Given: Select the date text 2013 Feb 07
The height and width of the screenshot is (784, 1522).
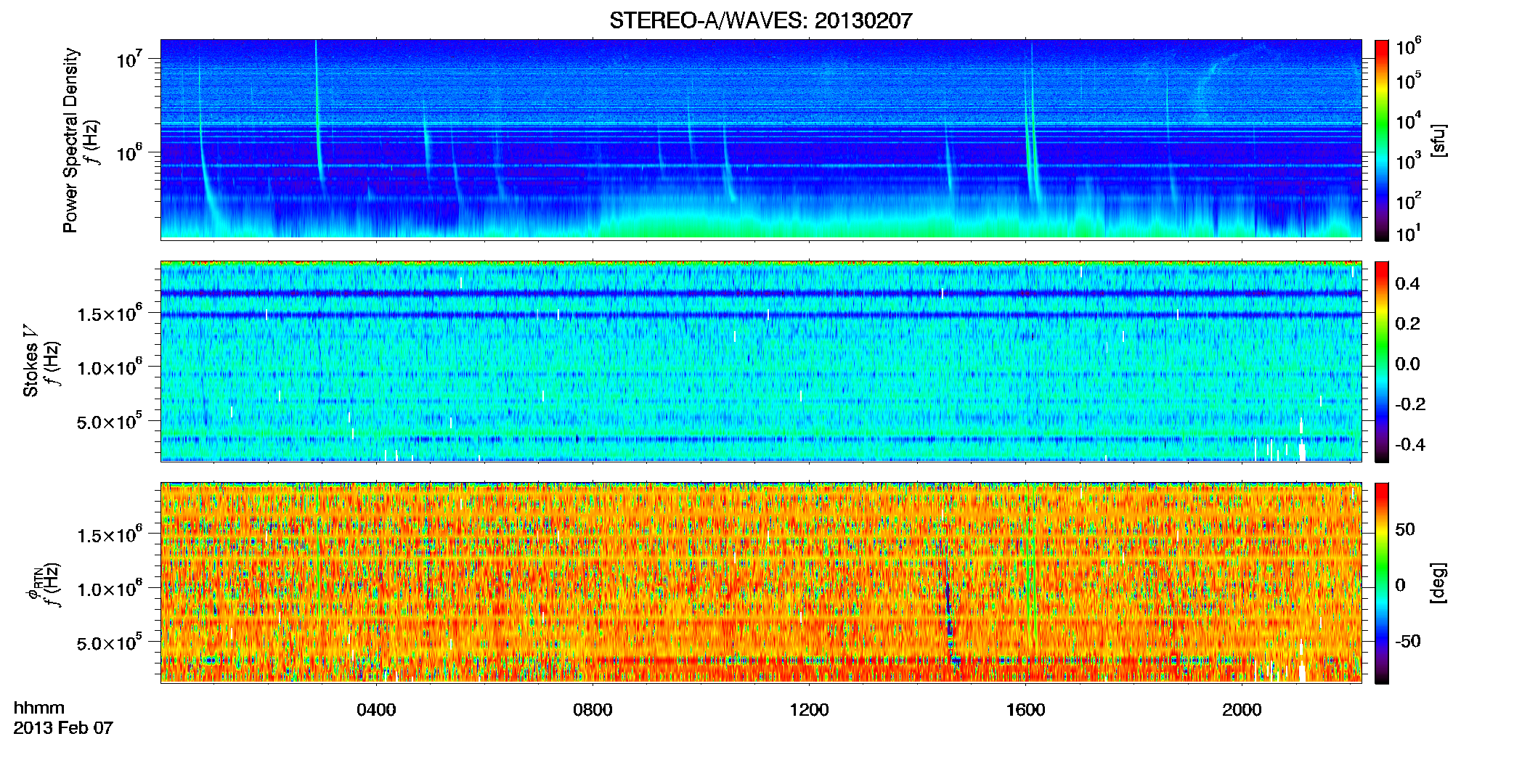Looking at the screenshot, I should 63,727.
